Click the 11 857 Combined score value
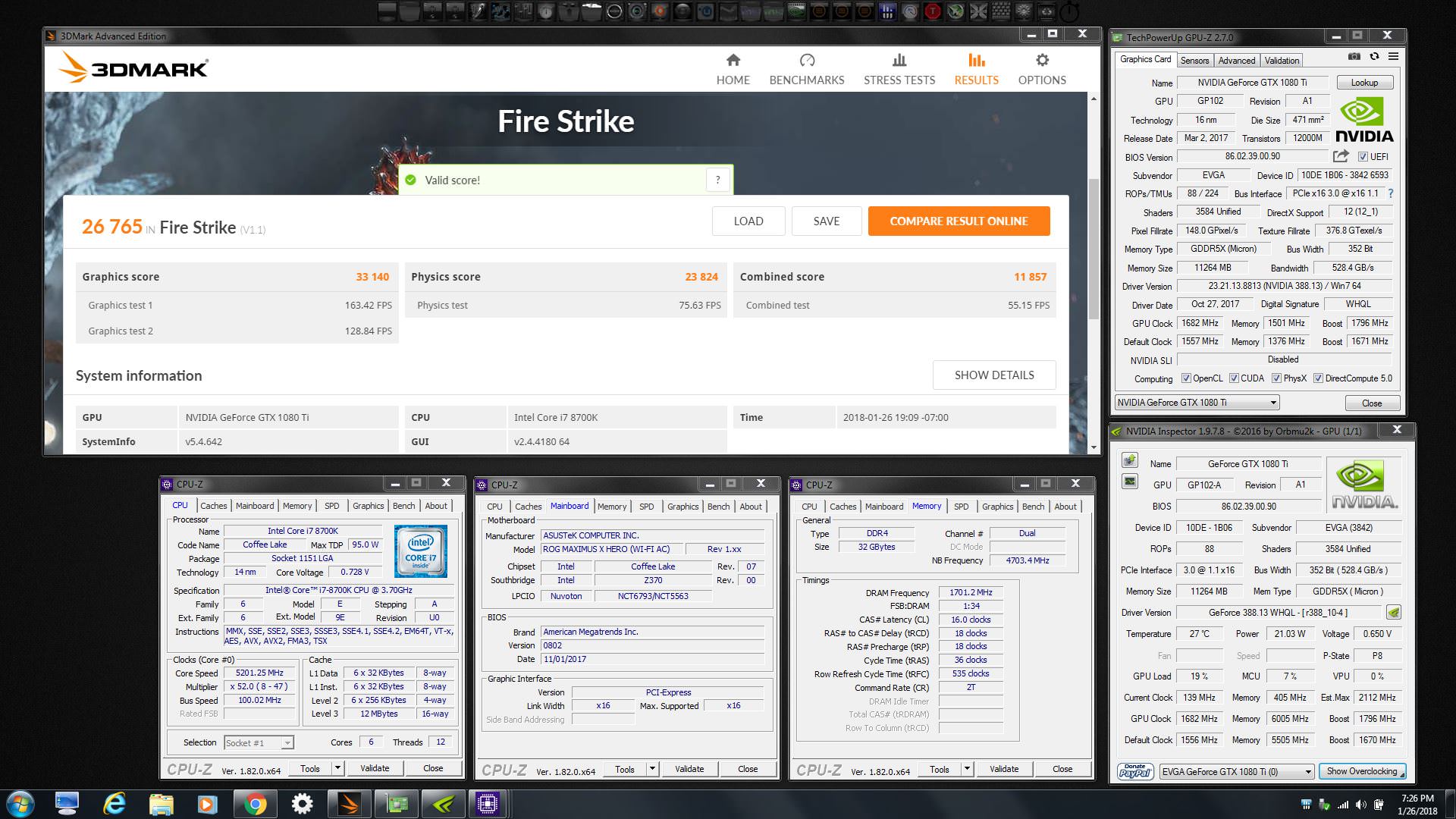Screen dimensions: 1456x819 [x=1030, y=277]
